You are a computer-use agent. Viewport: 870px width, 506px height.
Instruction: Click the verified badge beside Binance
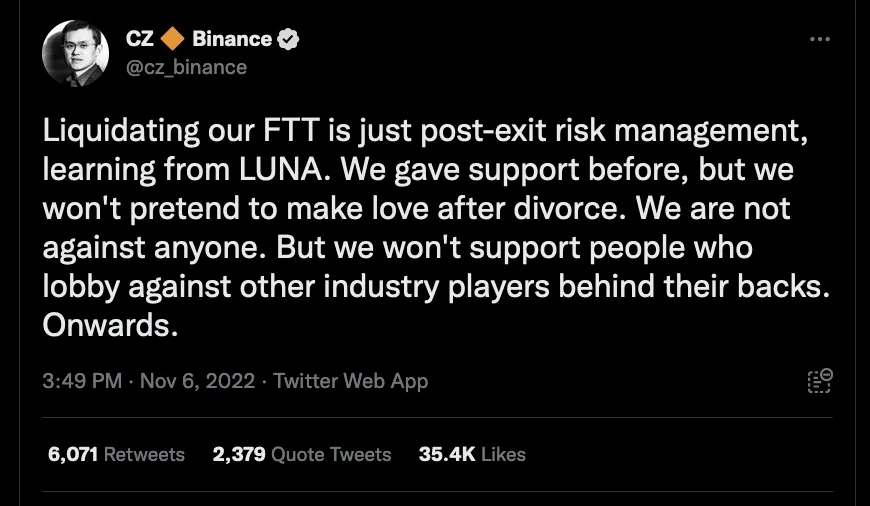point(289,39)
